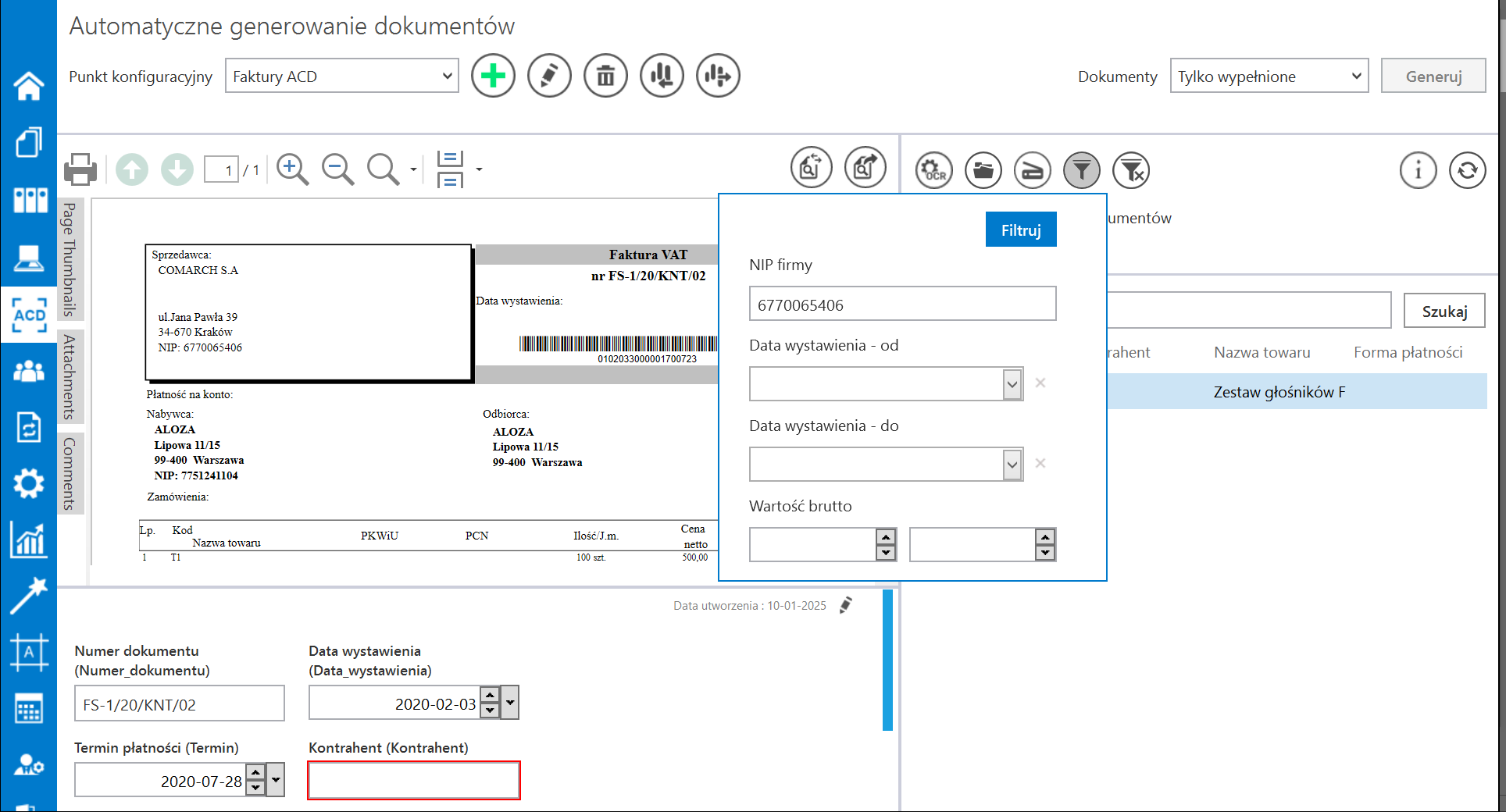
Task: Click the trash delete icon
Action: tap(605, 76)
